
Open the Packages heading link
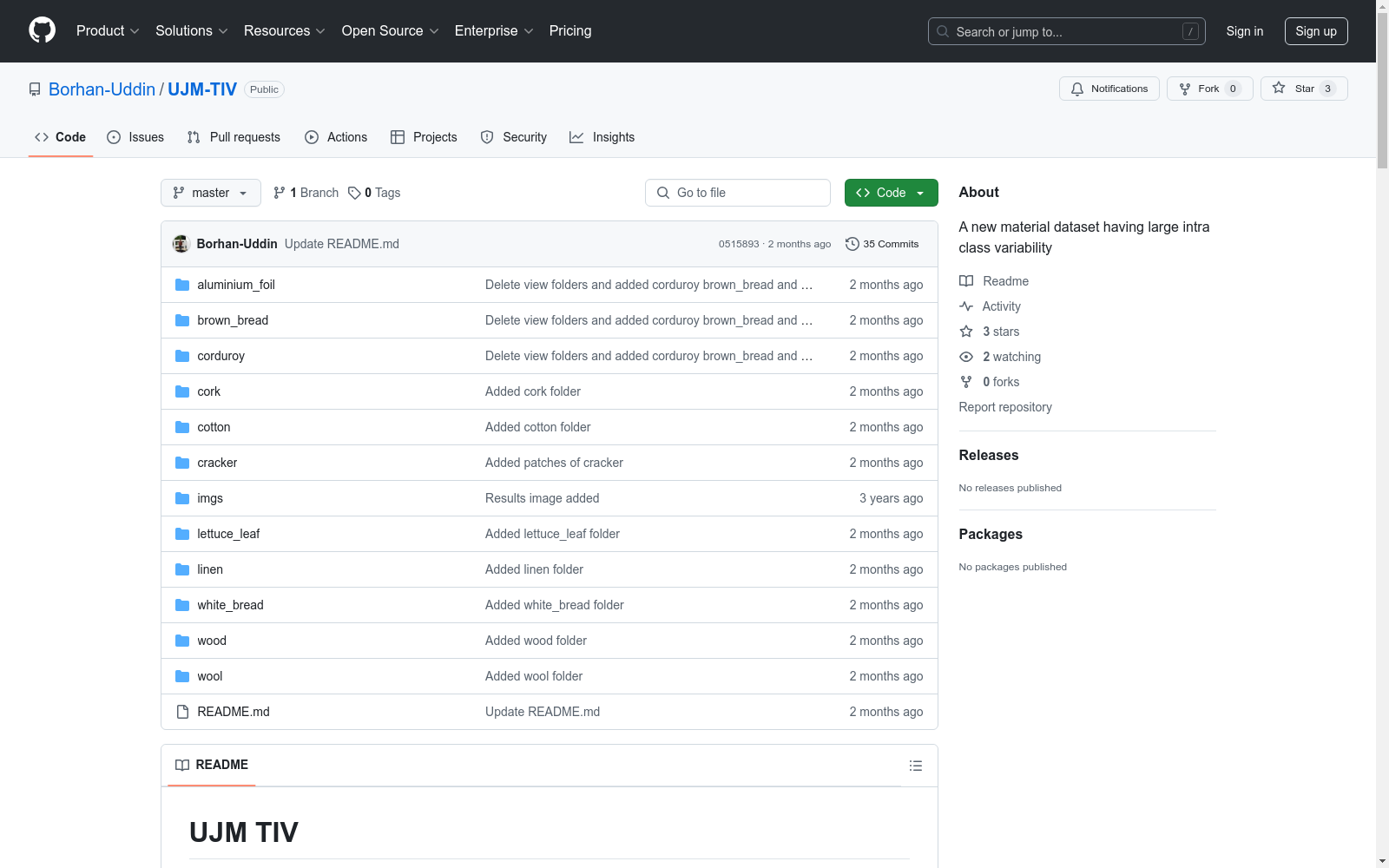991,534
